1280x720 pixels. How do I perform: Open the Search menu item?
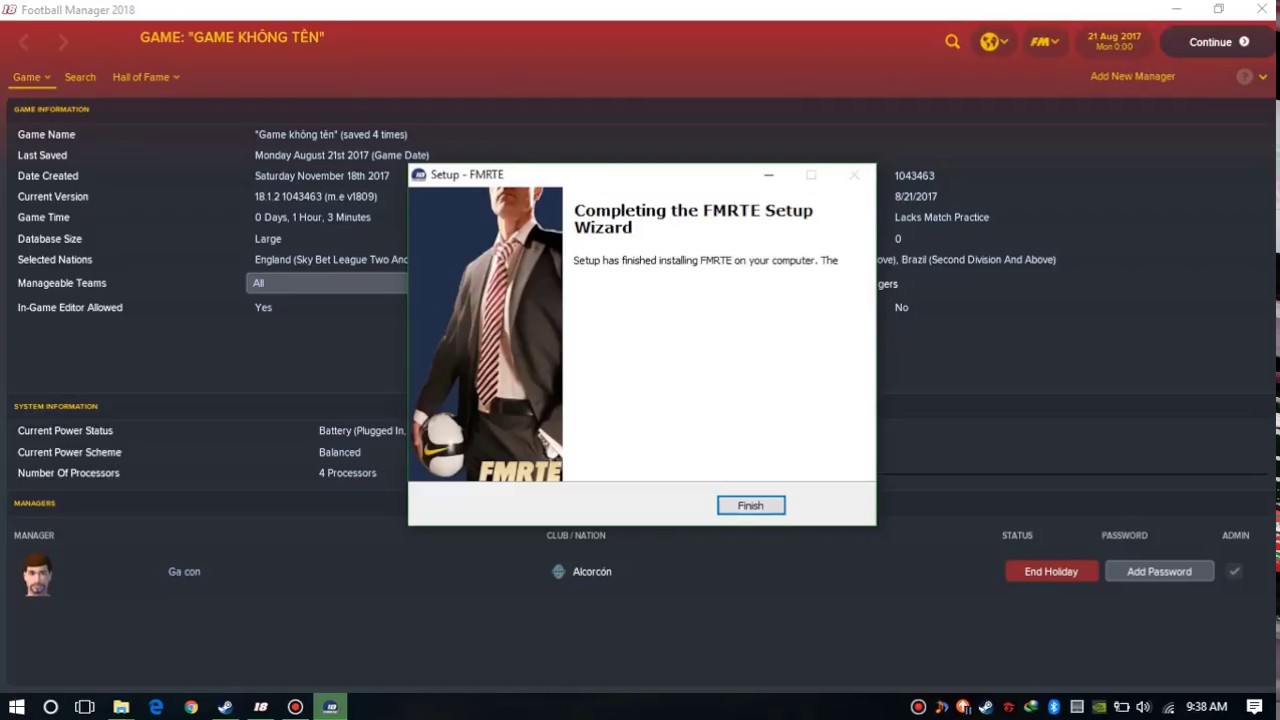tap(80, 77)
